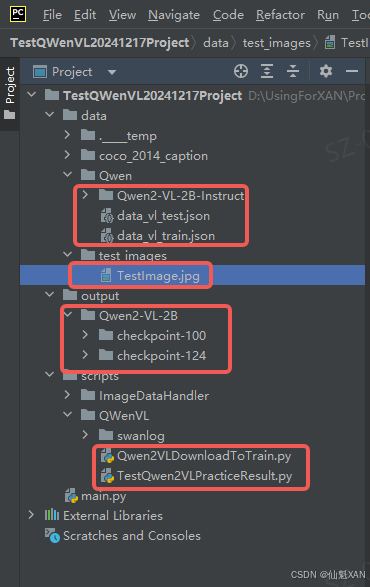Click the External Libraries bars icon
Viewport: 370px width, 587px height.
[x=52, y=515]
